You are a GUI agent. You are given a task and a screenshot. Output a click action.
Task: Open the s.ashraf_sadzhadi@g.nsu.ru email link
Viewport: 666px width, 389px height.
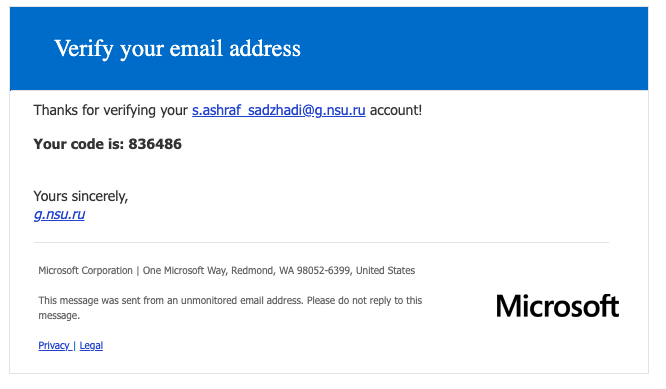tap(279, 110)
